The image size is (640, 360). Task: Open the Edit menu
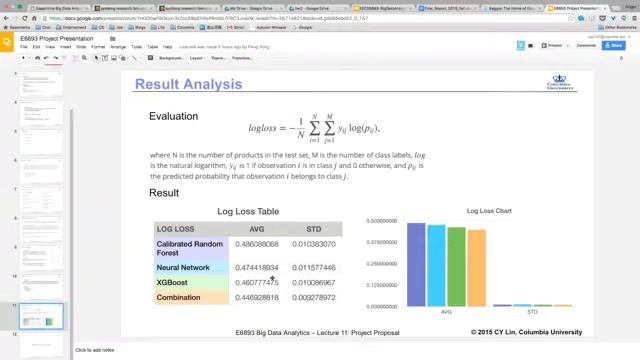click(x=36, y=47)
